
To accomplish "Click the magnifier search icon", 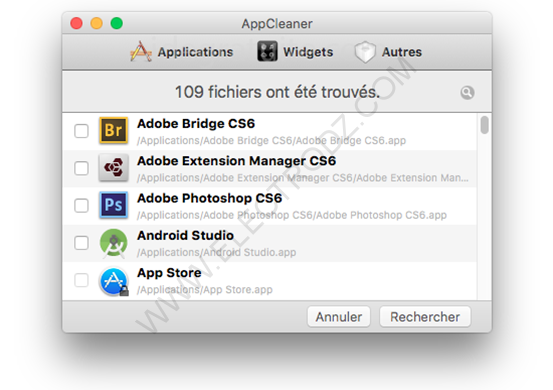I will click(x=467, y=93).
